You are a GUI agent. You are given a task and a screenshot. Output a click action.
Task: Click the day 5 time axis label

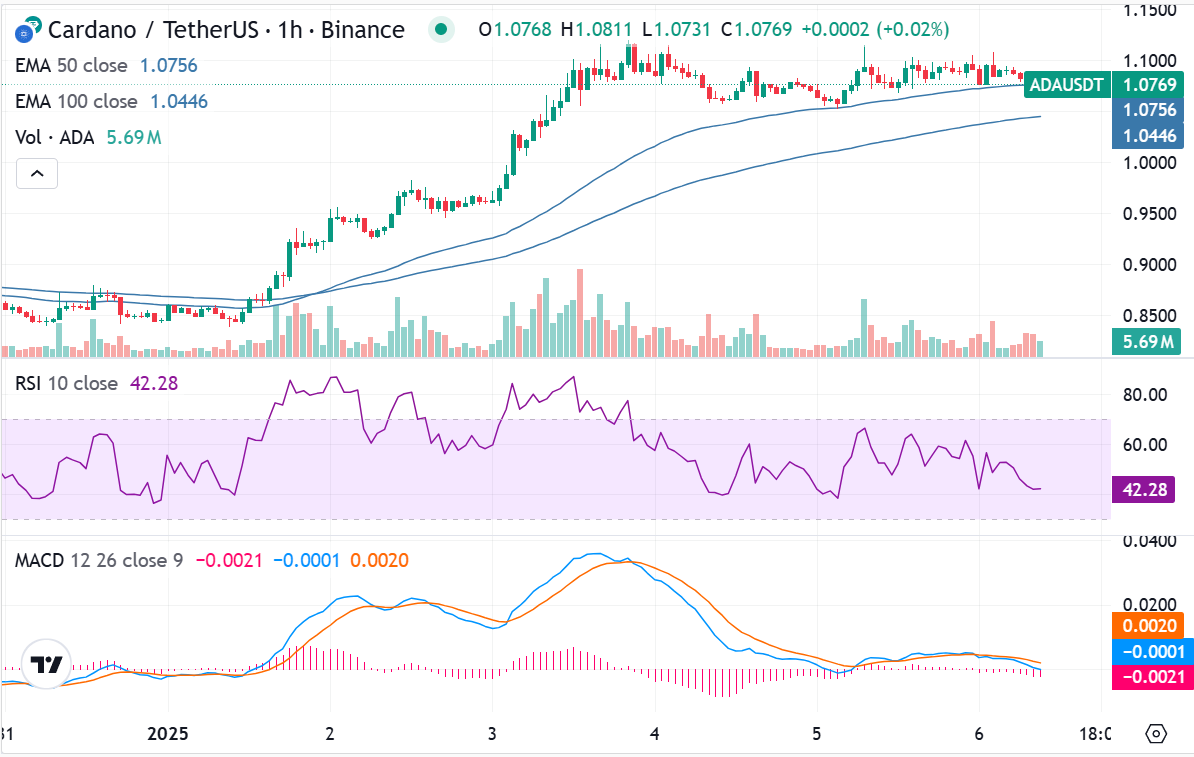point(816,733)
